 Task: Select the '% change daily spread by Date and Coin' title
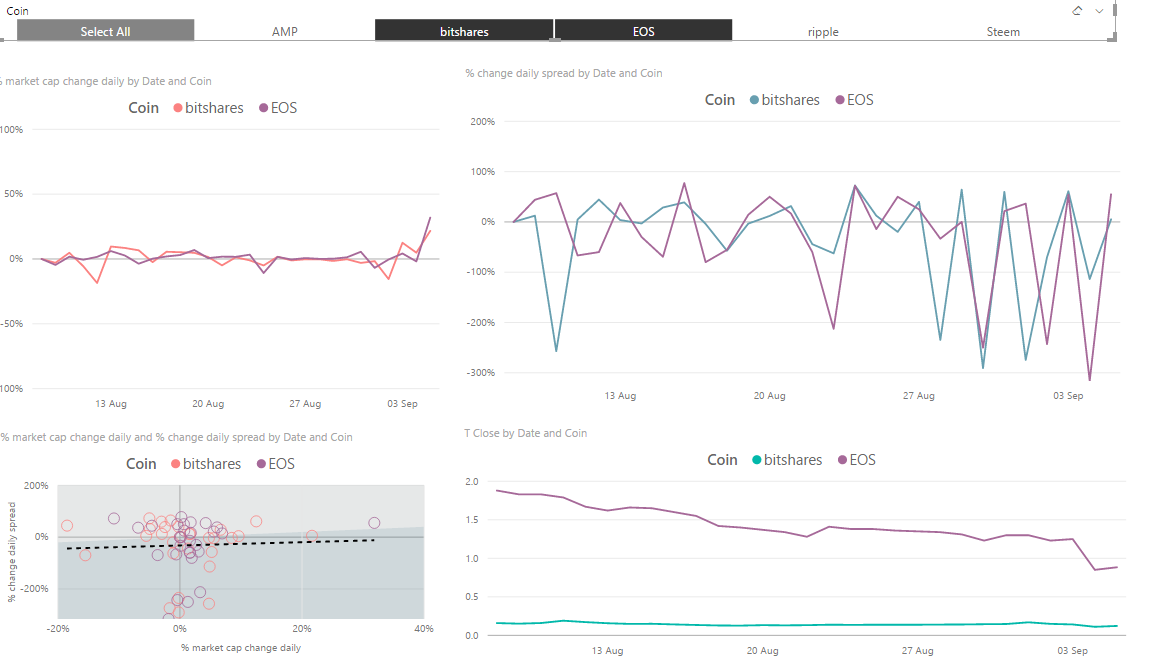[564, 73]
